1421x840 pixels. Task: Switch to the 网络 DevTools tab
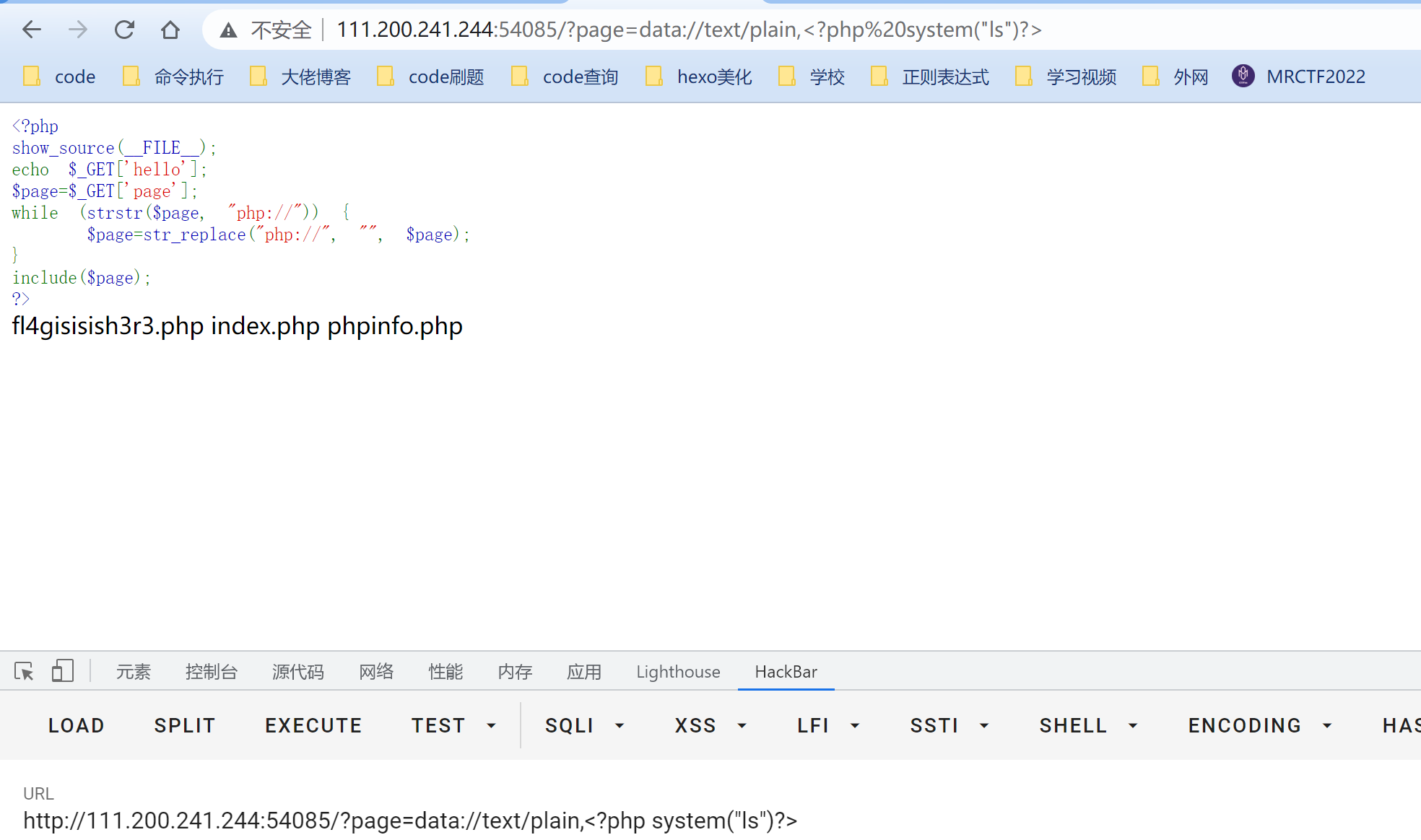pos(376,672)
